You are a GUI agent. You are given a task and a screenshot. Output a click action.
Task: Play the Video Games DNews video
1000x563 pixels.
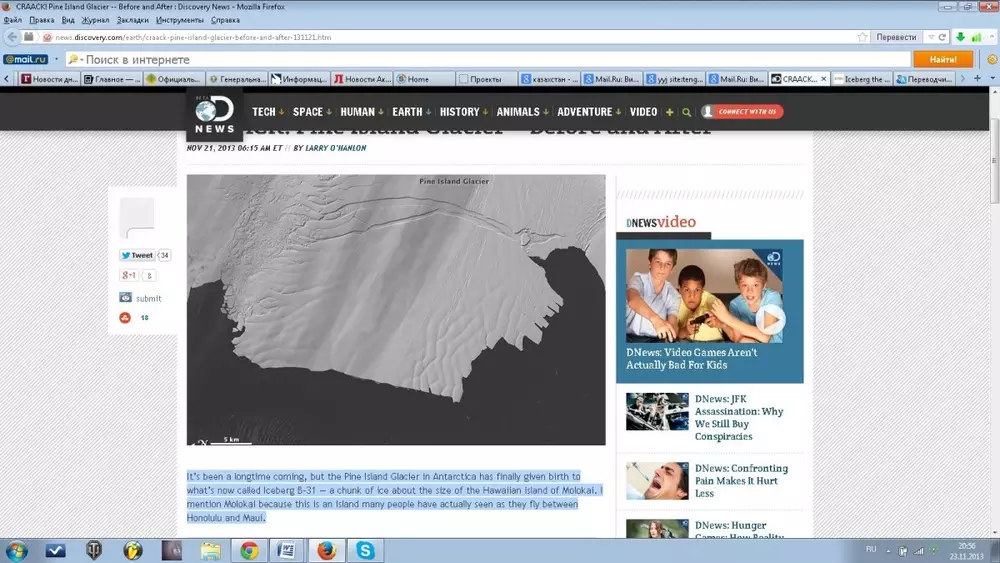[770, 320]
